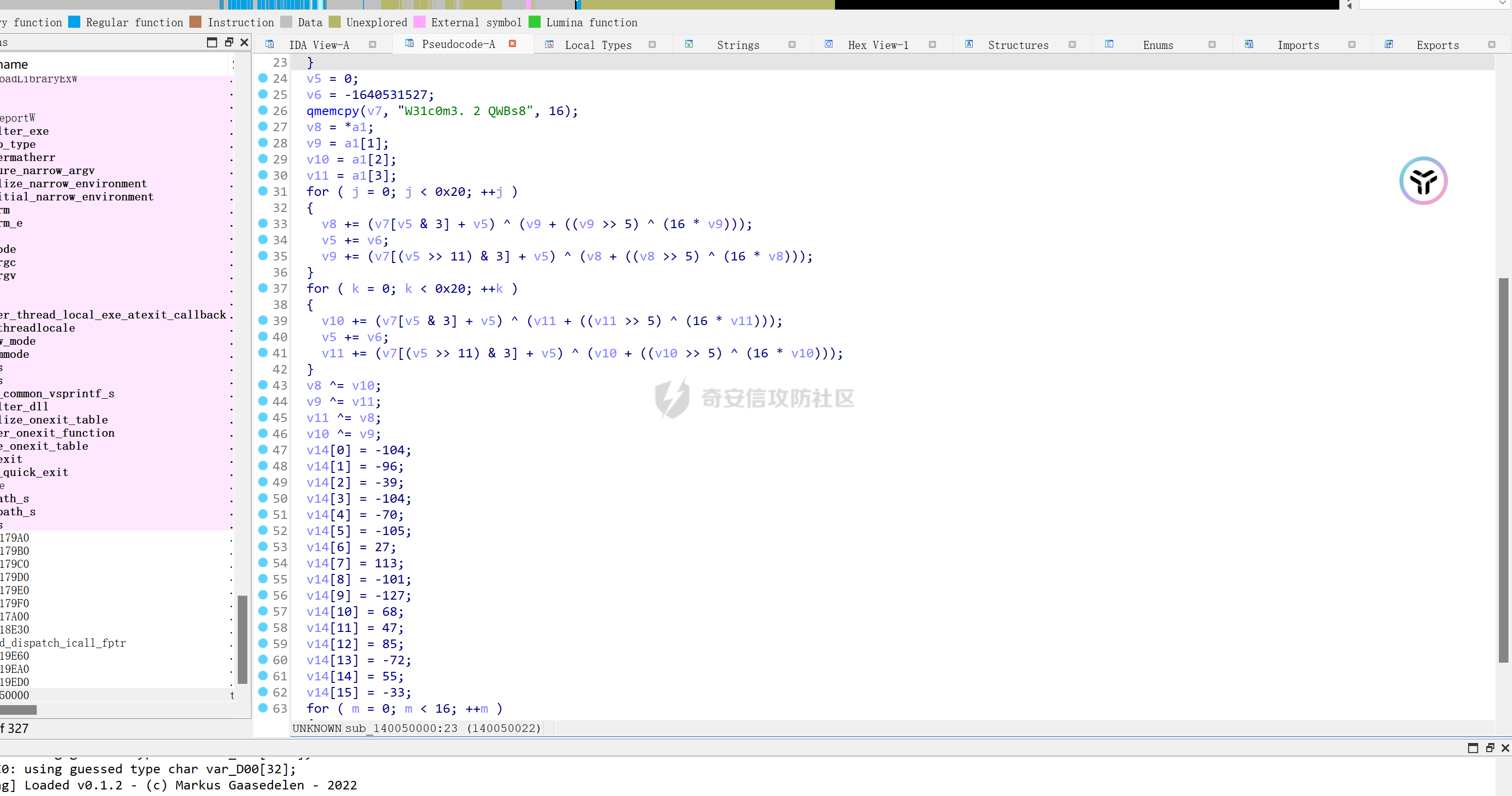Image resolution: width=1512 pixels, height=796 pixels.
Task: Click the floating round assistant icon
Action: [x=1423, y=181]
